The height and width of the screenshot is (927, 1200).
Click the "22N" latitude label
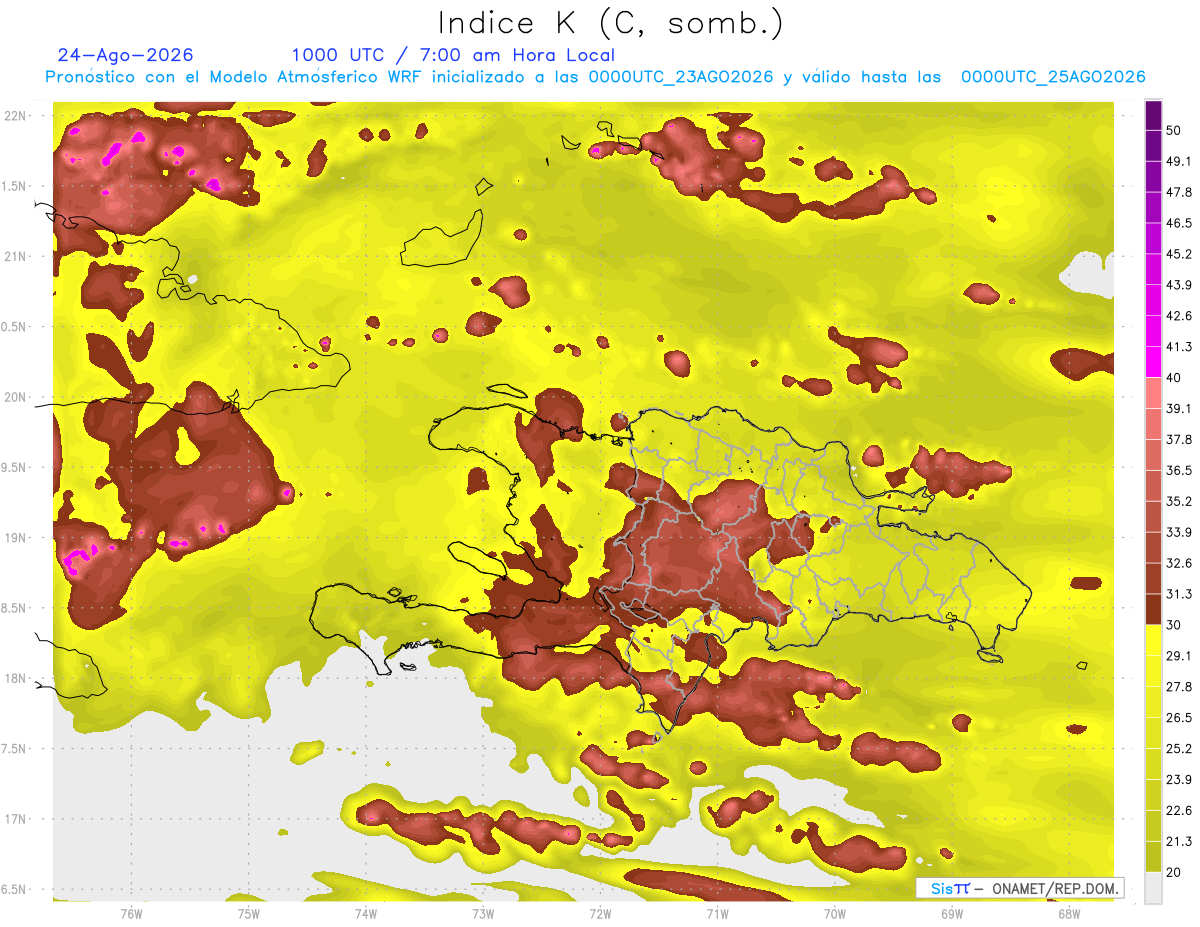[16, 115]
